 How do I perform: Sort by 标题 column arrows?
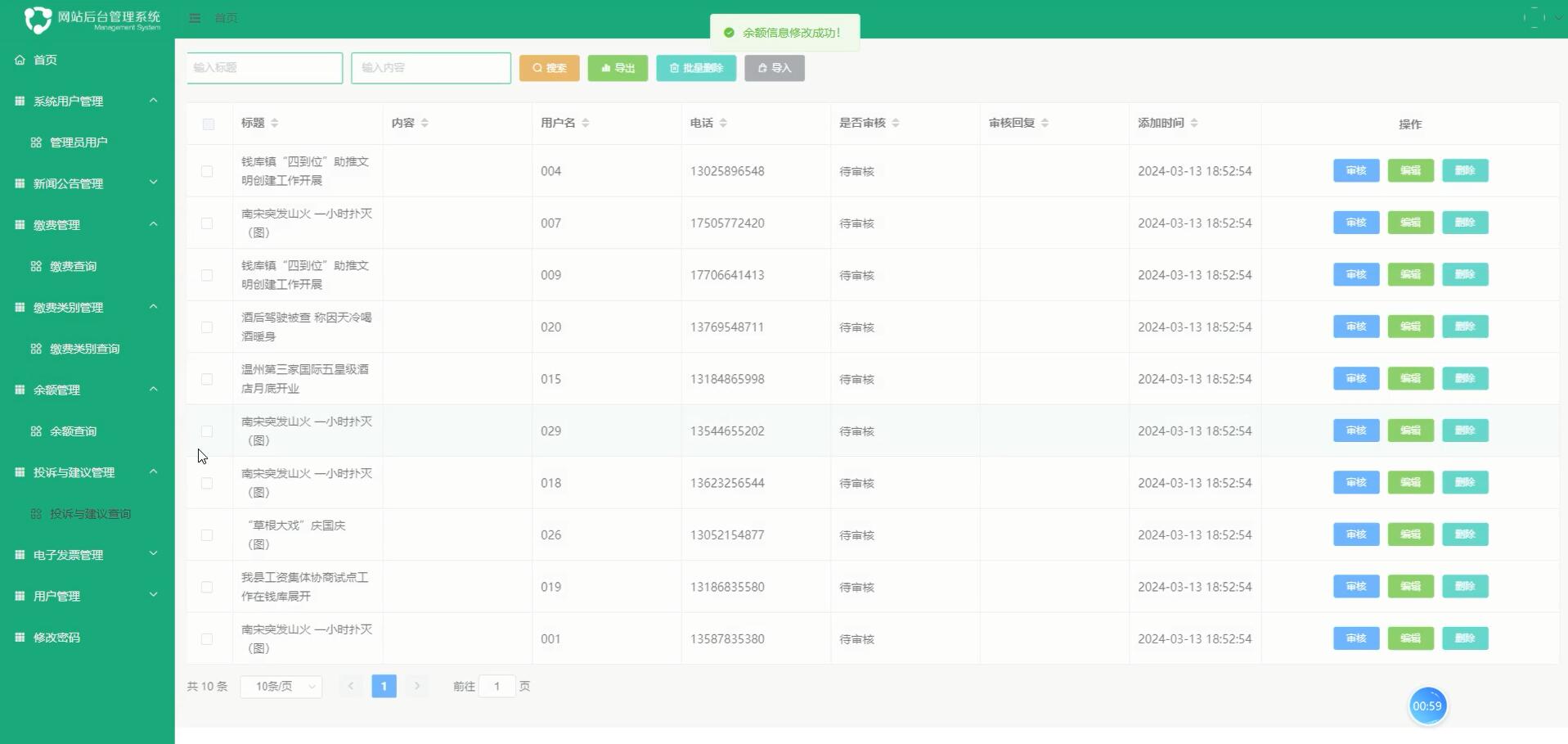(275, 123)
